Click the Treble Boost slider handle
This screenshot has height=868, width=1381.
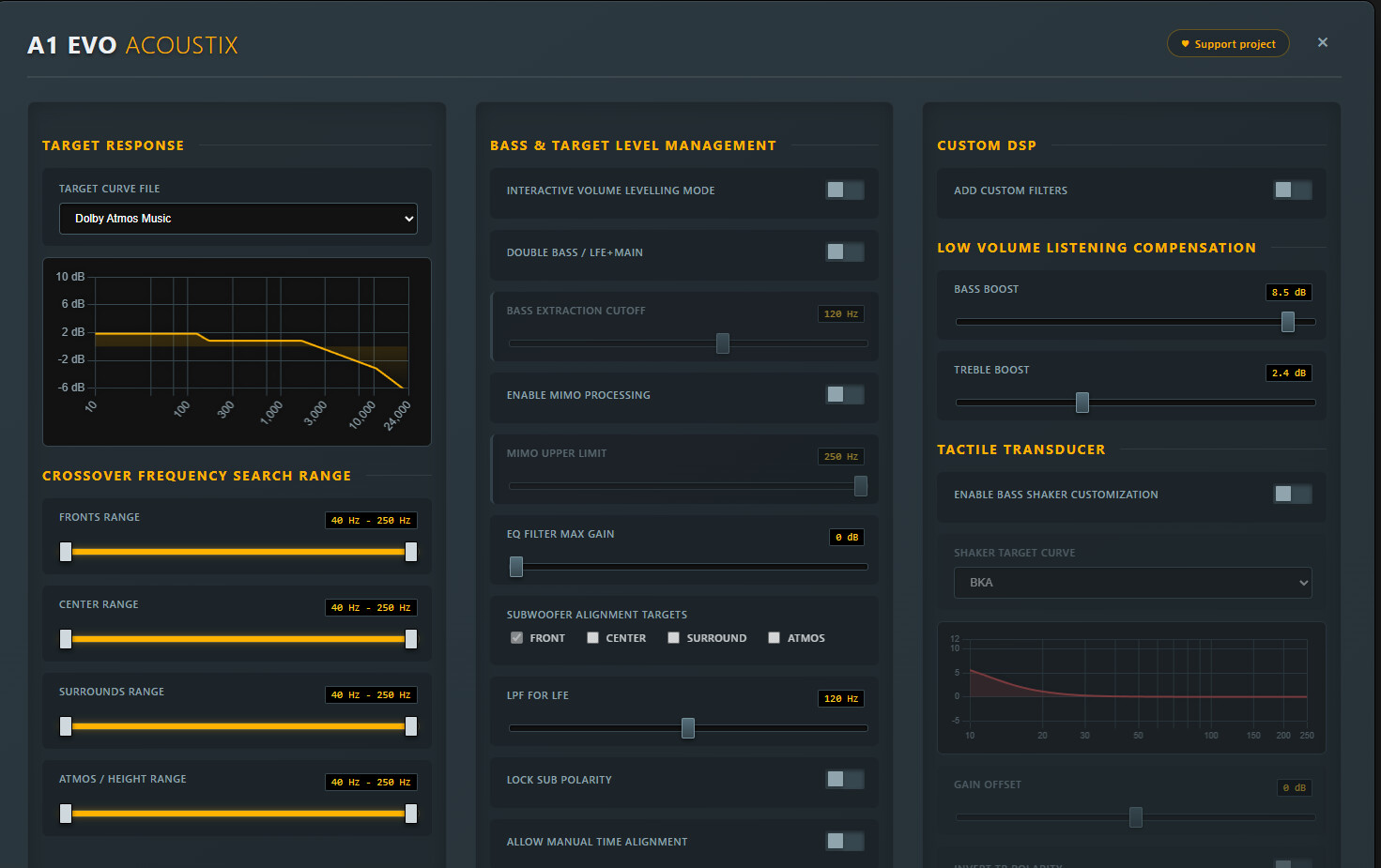pos(1082,403)
